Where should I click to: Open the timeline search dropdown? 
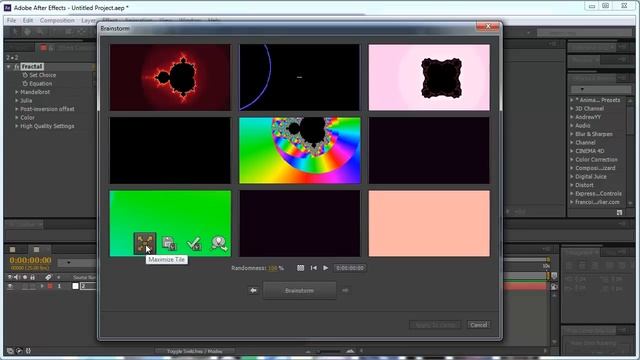(x=68, y=262)
